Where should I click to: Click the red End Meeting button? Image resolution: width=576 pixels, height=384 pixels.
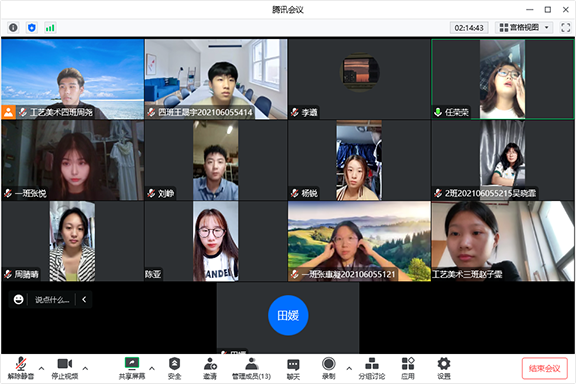[x=544, y=368]
